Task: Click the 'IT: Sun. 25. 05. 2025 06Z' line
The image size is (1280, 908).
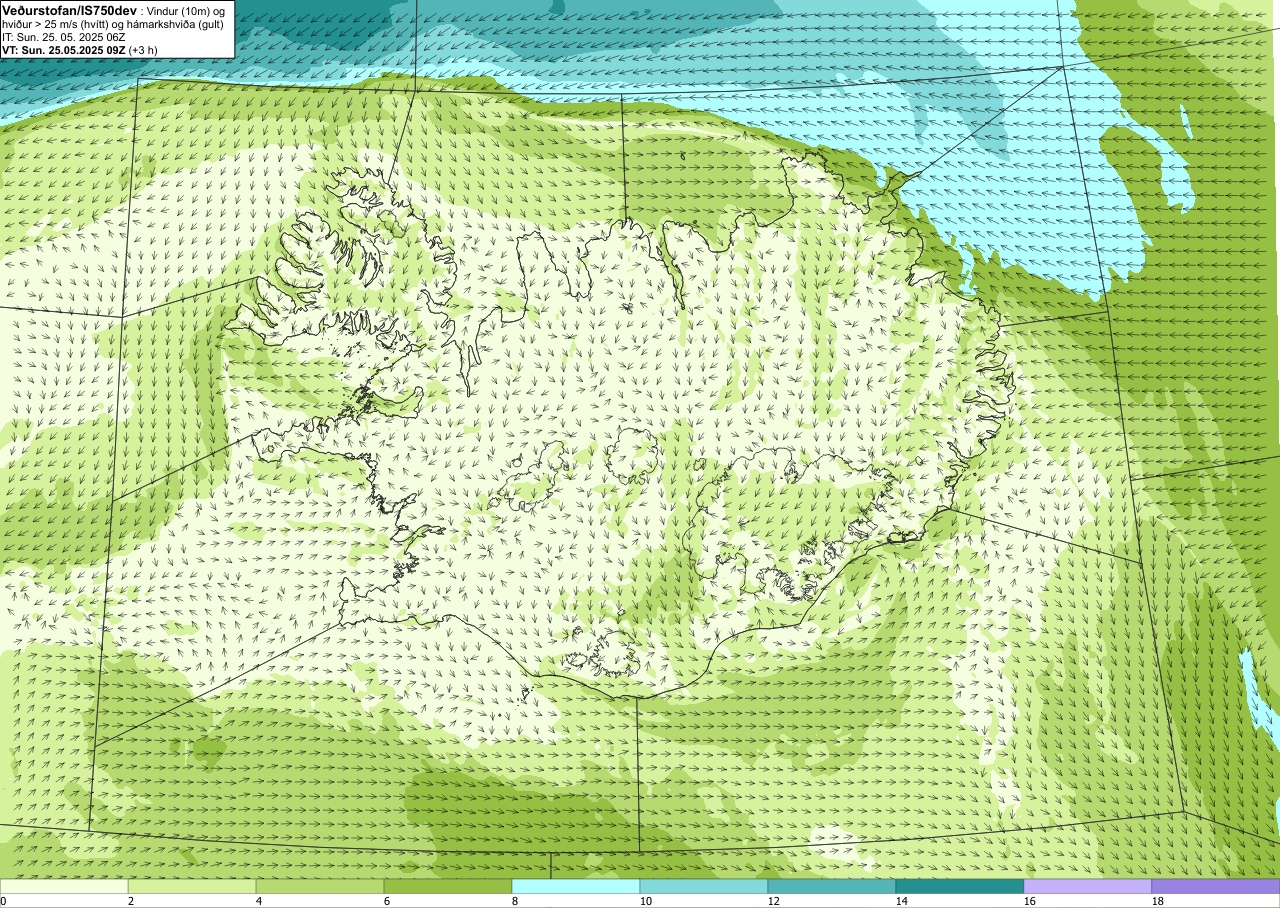Action: (x=64, y=37)
